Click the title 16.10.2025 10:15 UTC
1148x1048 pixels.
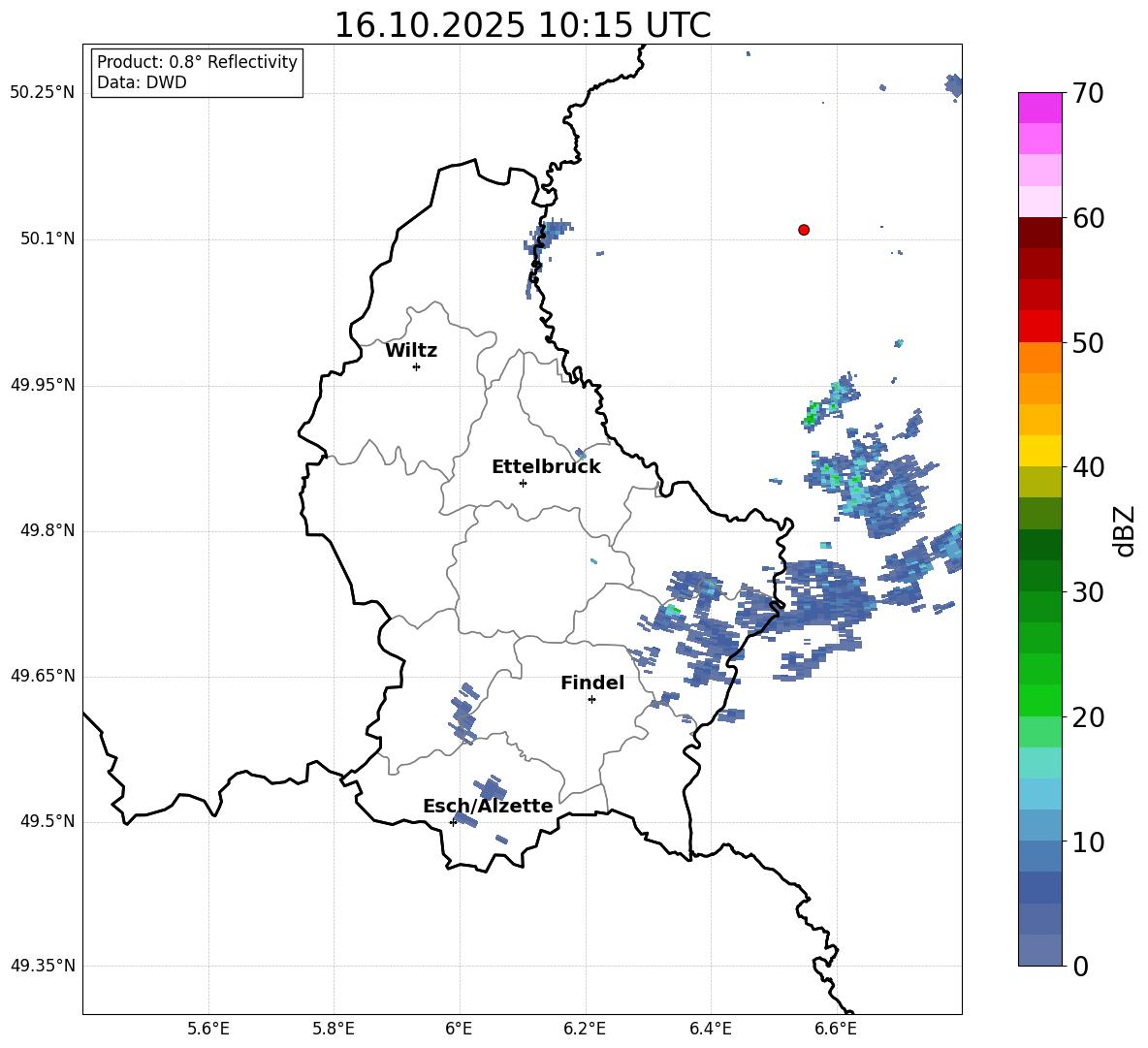pos(523,25)
